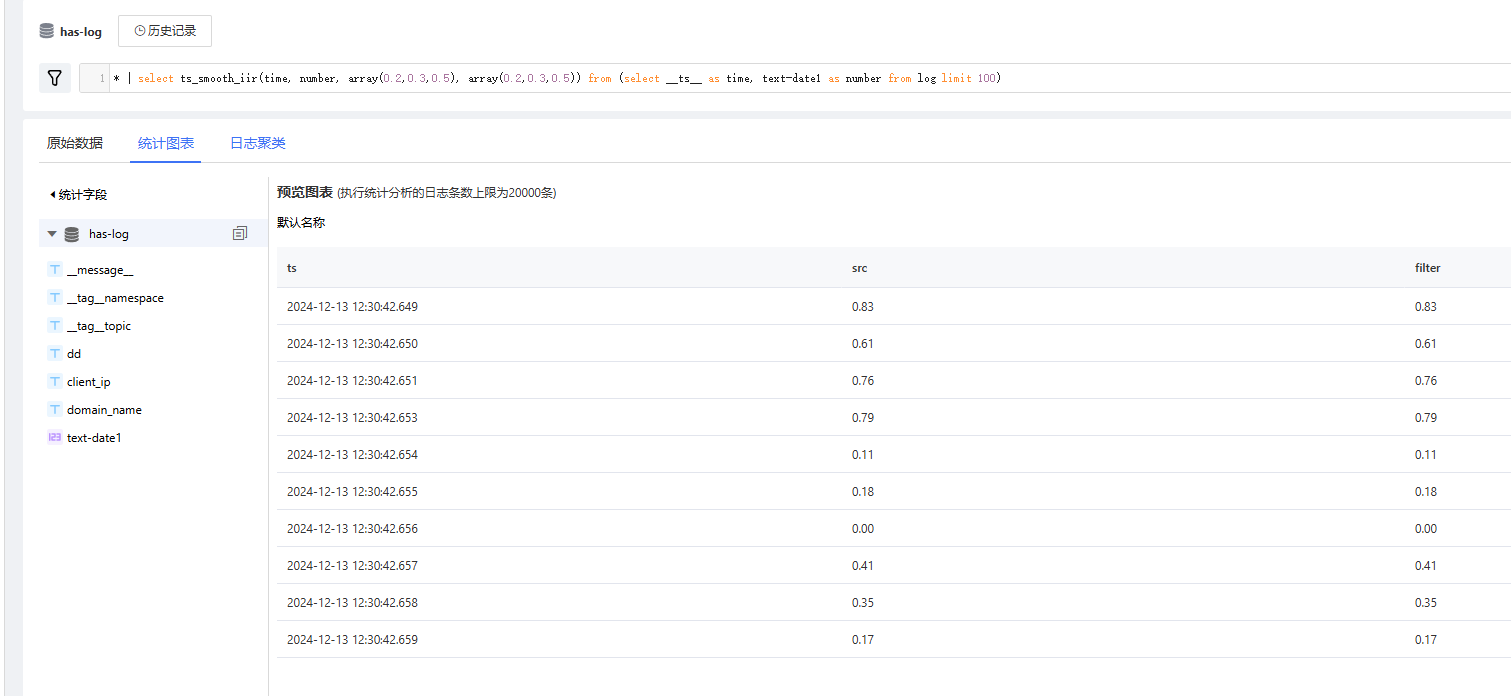Click src value 0.00
The image size is (1511, 696).
pyautogui.click(x=862, y=529)
